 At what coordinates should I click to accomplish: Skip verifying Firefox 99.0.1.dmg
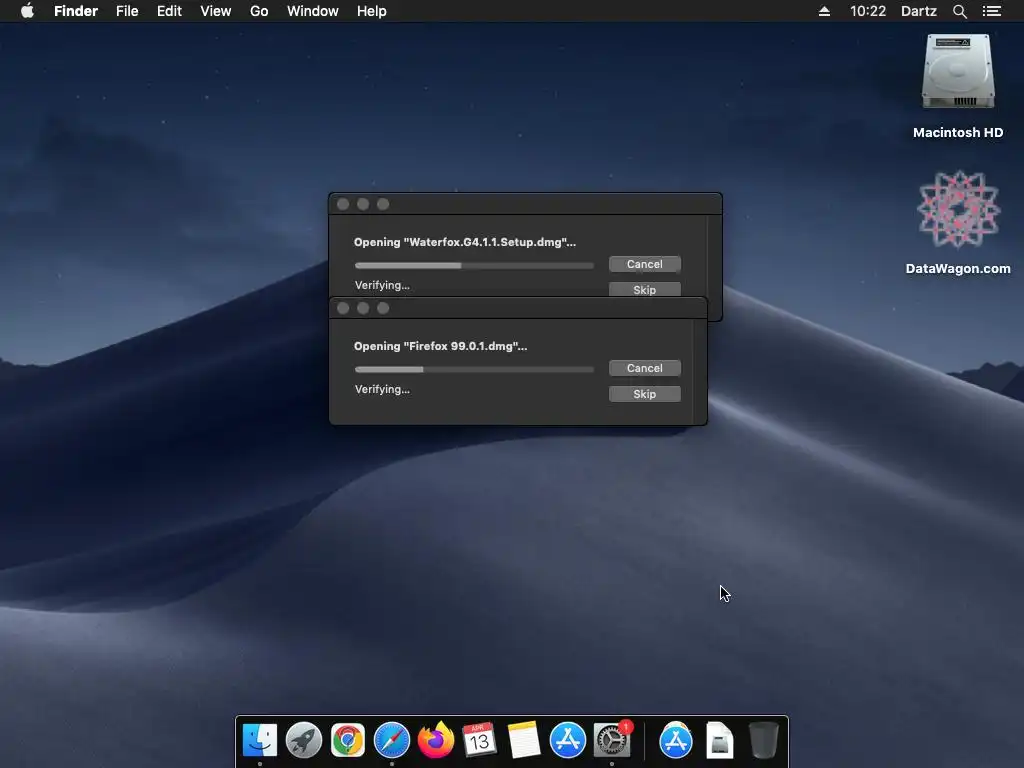click(x=645, y=394)
